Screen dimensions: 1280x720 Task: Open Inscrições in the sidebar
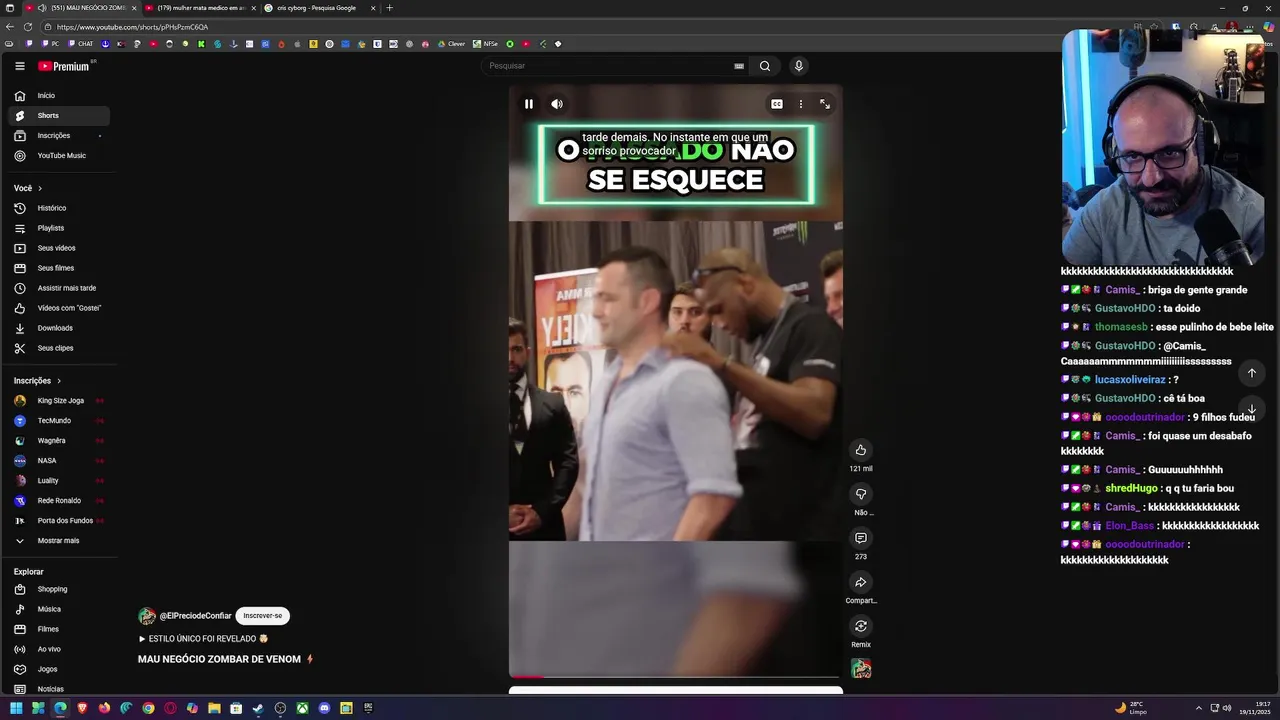point(59,136)
